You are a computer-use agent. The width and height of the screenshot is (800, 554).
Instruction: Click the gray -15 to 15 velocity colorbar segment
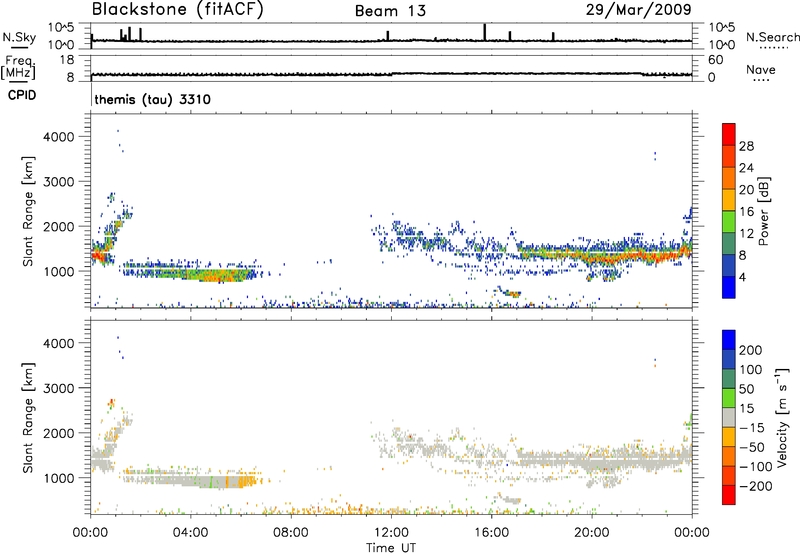pyautogui.click(x=729, y=417)
